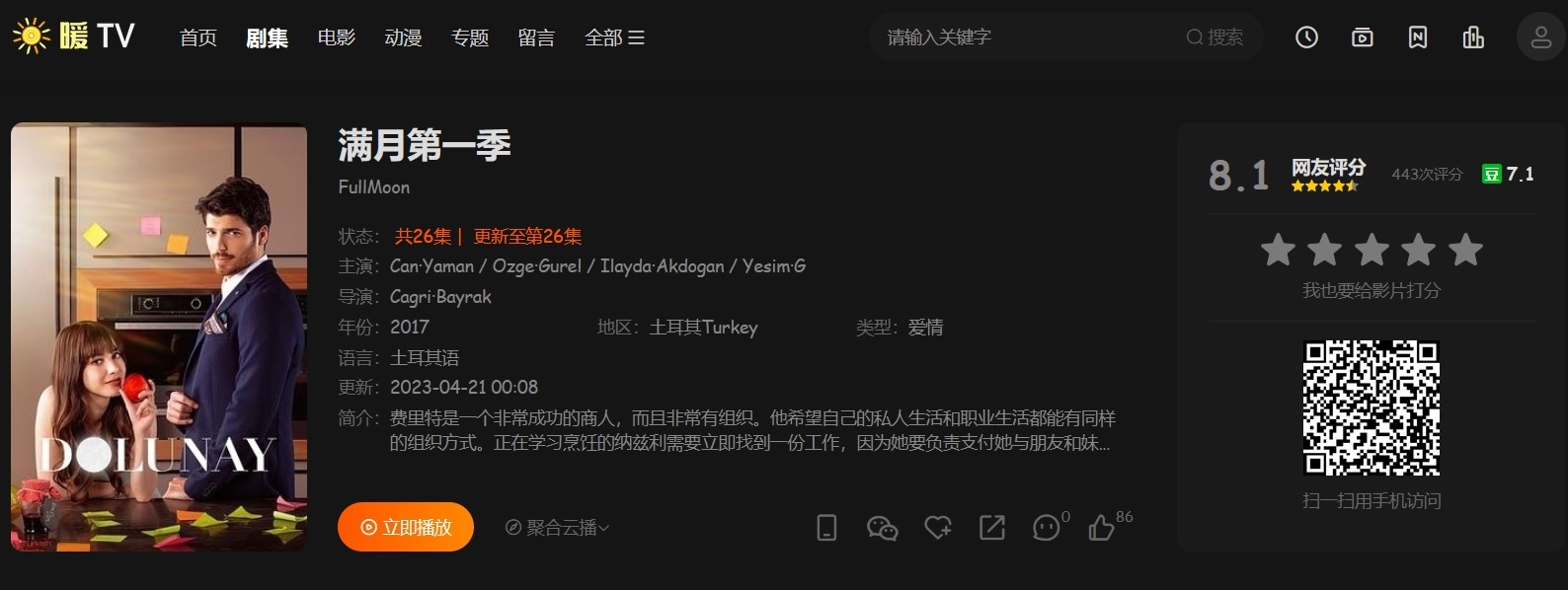Viewport: 1568px width, 590px height.
Task: Open the external share link icon
Action: [x=991, y=528]
